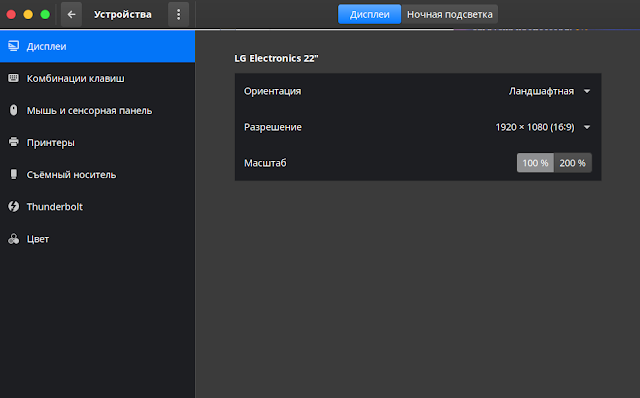Click the mouse icon in sidebar

tap(13, 110)
